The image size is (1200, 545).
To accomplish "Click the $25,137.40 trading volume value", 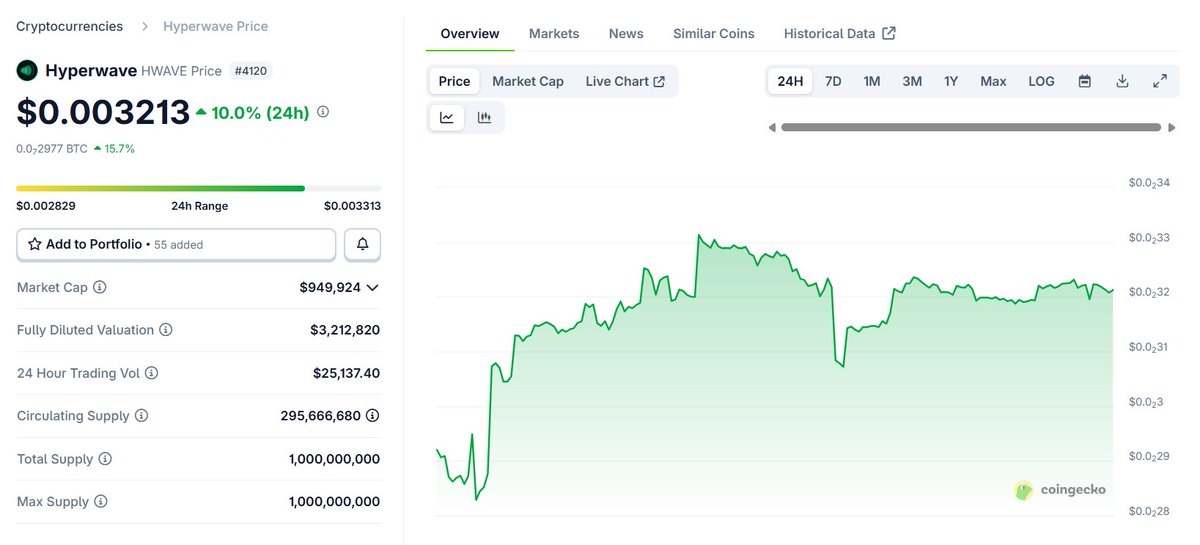I will [346, 373].
